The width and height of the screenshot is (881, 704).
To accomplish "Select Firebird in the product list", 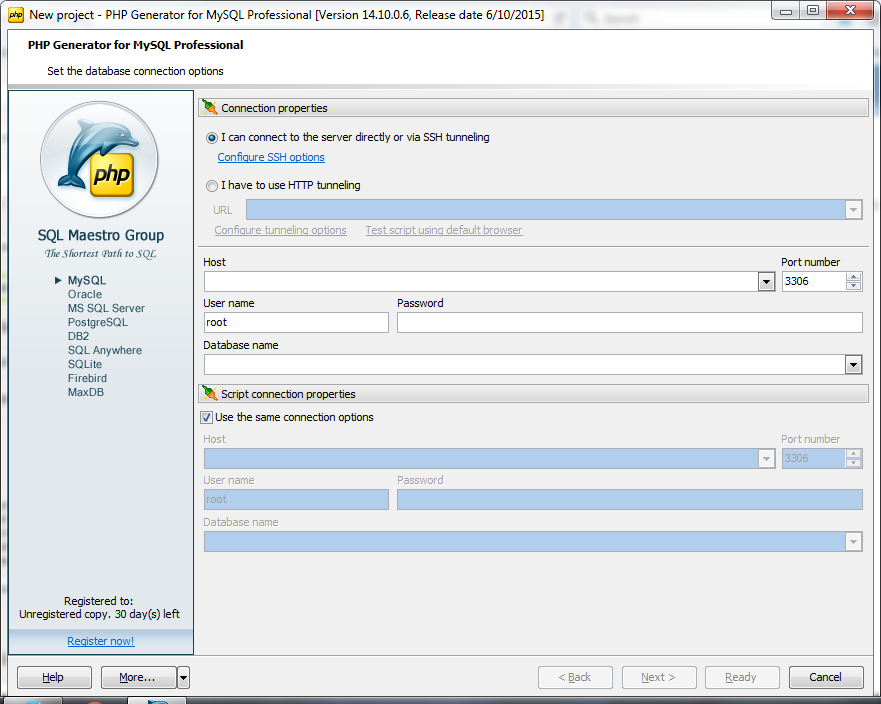I will tap(87, 378).
